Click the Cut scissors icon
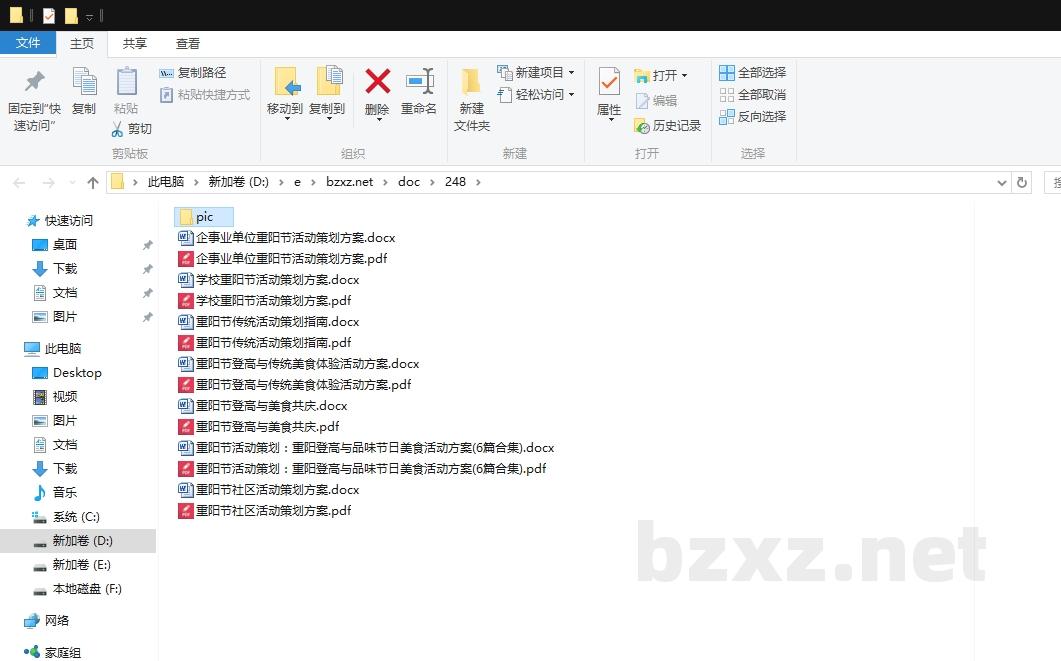This screenshot has height=661, width=1061. click(117, 129)
